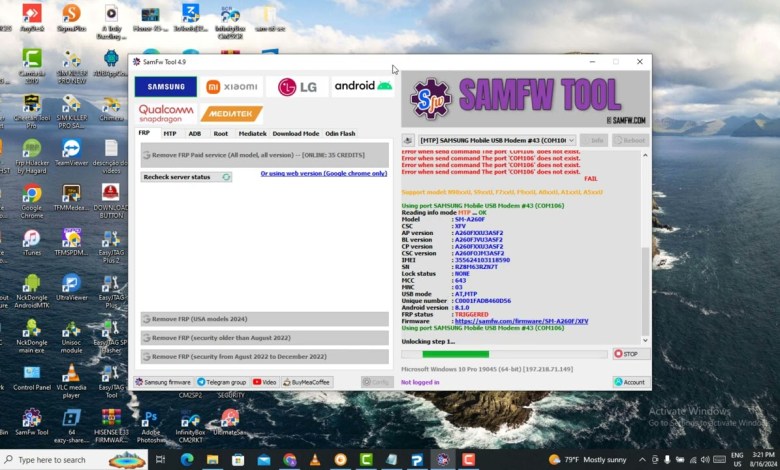Select the Samsung brand logo button
The image size is (780, 470).
[166, 87]
